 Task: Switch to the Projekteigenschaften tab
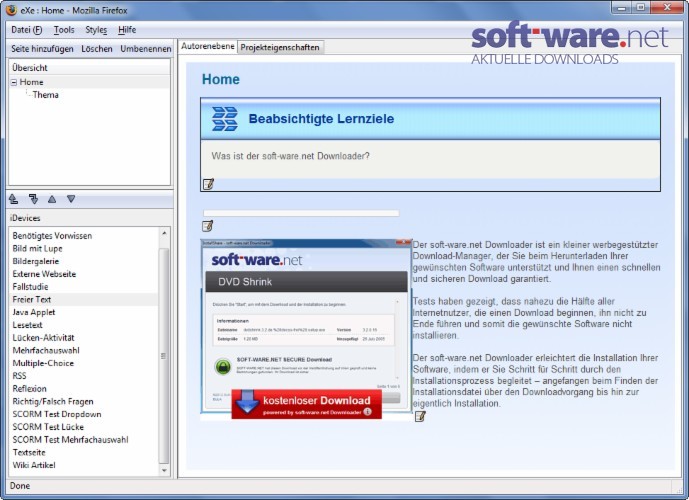click(x=280, y=47)
